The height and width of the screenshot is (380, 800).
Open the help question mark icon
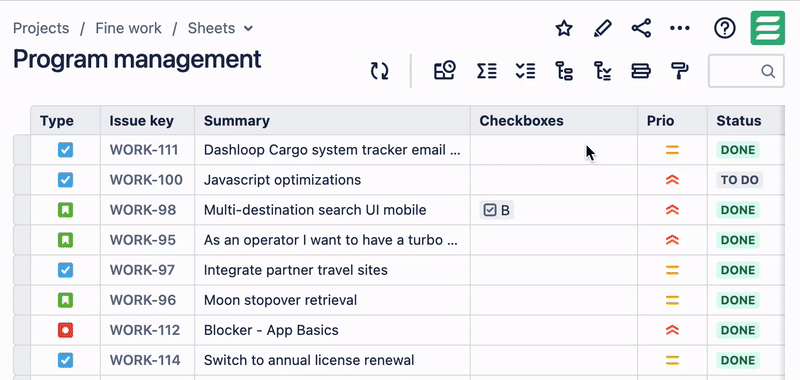tap(724, 28)
